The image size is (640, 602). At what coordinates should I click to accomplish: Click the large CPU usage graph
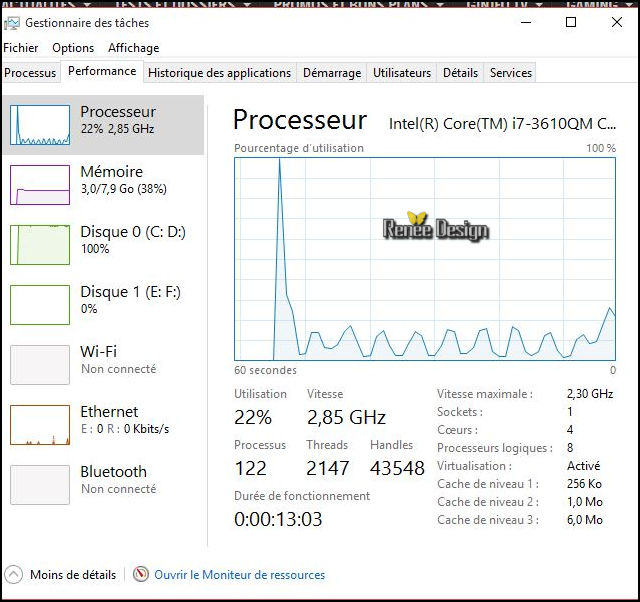[x=425, y=259]
